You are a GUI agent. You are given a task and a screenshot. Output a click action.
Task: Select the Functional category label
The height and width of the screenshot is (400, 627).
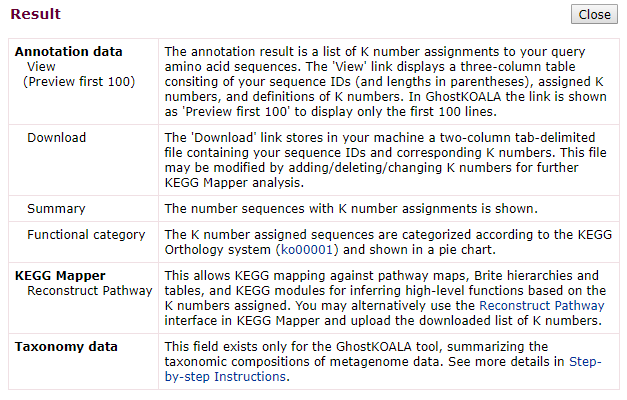(86, 235)
